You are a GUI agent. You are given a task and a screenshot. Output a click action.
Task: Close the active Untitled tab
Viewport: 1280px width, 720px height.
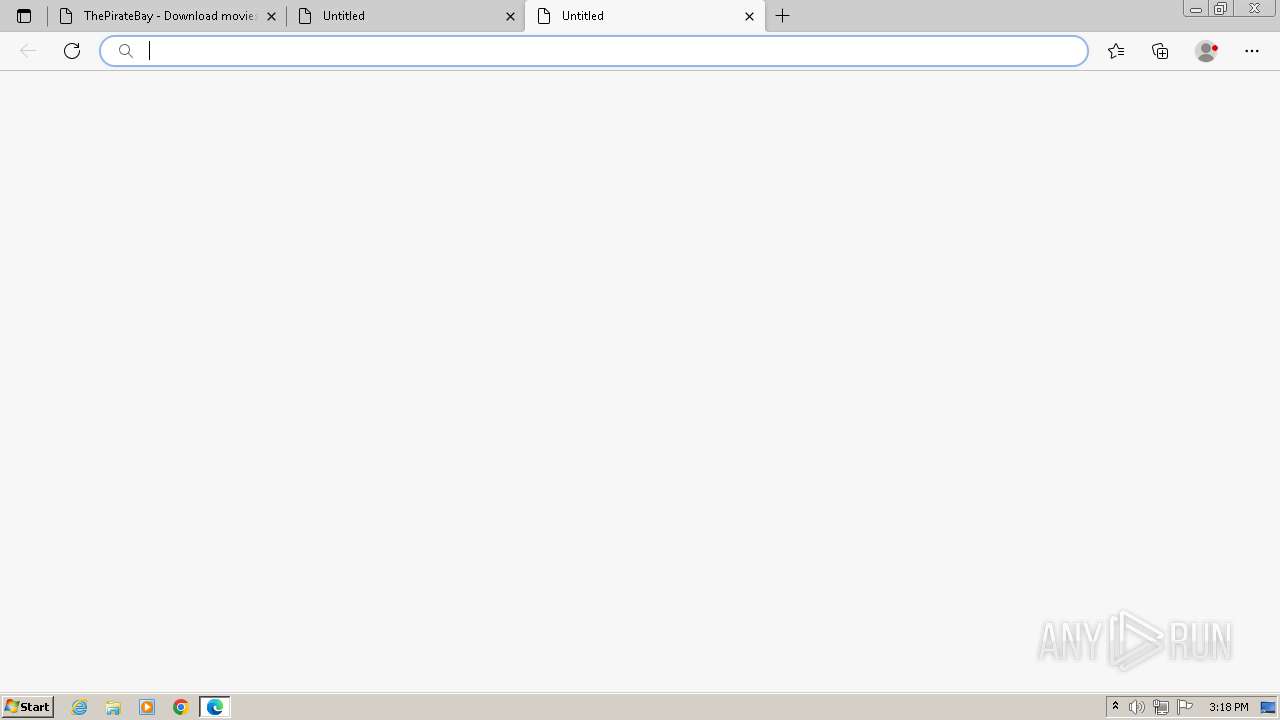(x=749, y=16)
